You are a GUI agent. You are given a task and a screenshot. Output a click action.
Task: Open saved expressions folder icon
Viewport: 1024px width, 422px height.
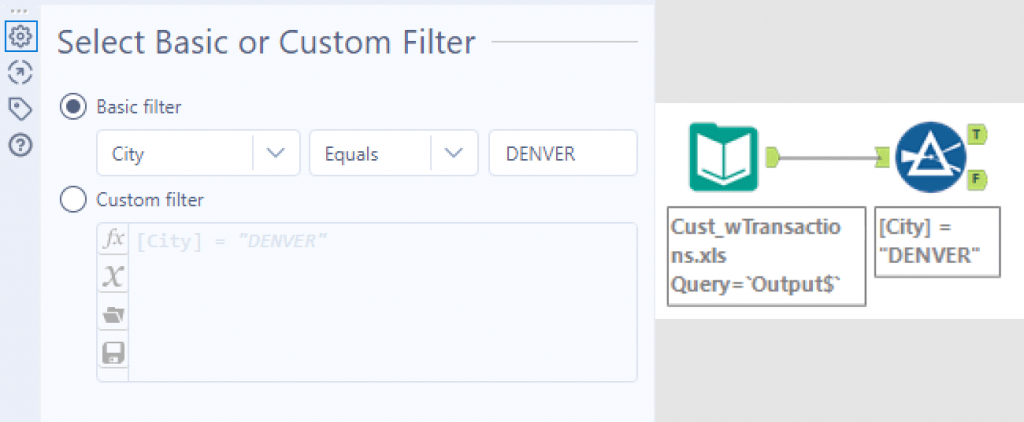click(113, 315)
